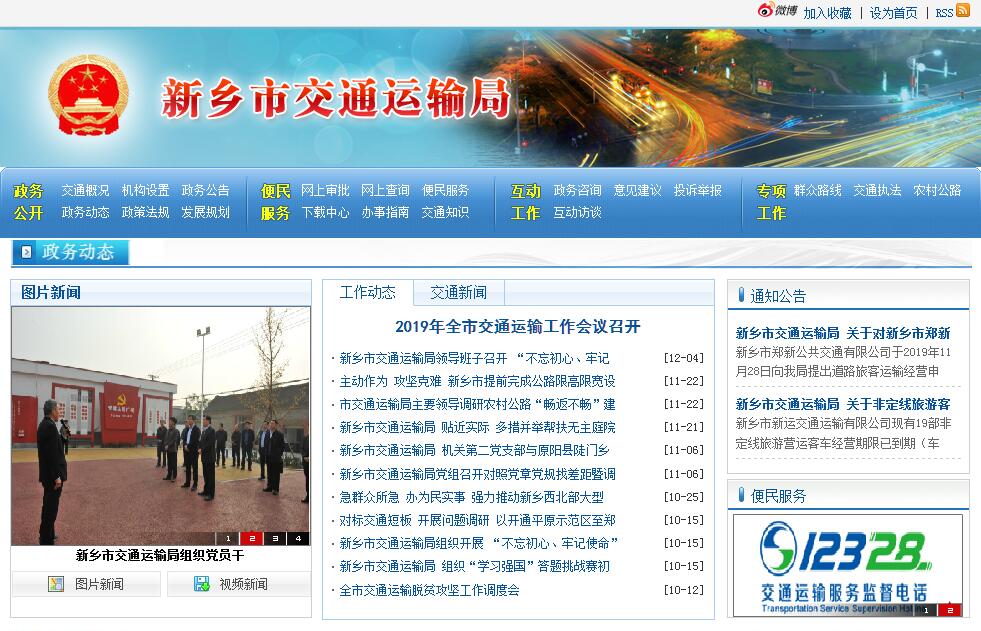Go to 农村公路 menu item

[x=937, y=190]
